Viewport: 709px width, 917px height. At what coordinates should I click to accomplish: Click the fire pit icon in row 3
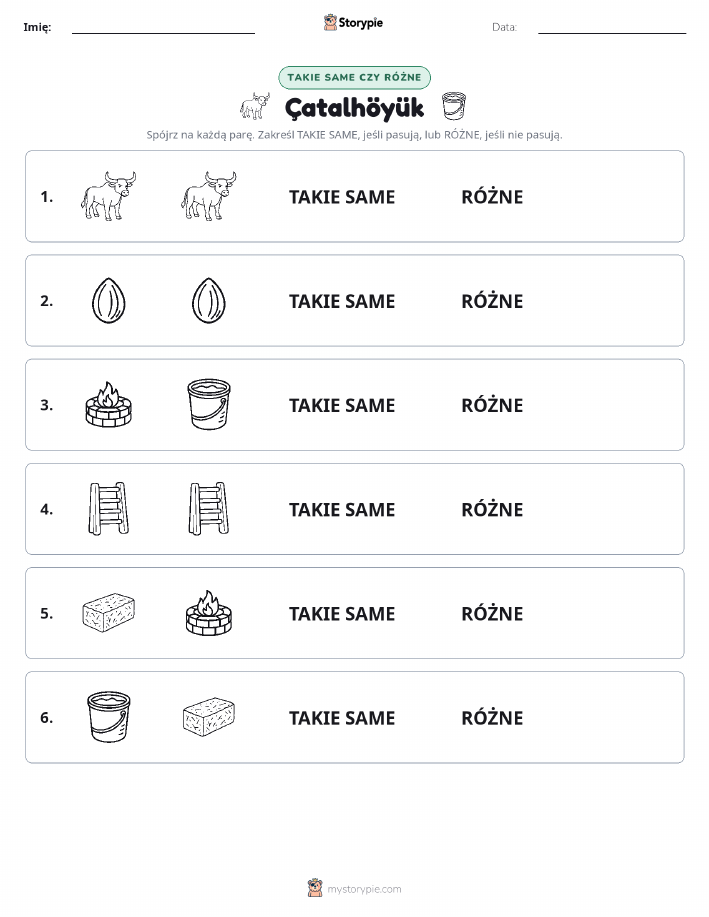(x=109, y=404)
